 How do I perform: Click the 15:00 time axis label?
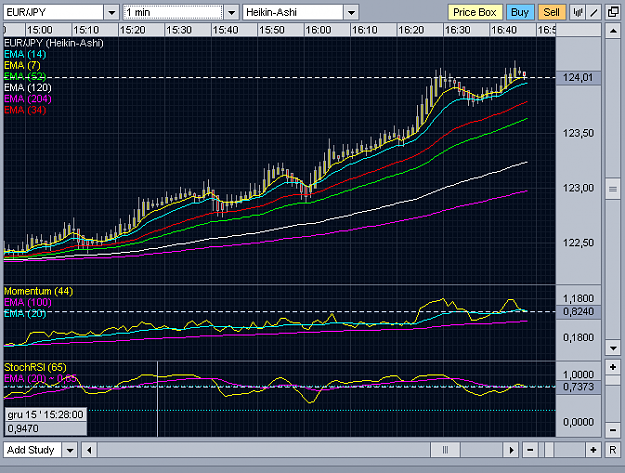(40, 30)
